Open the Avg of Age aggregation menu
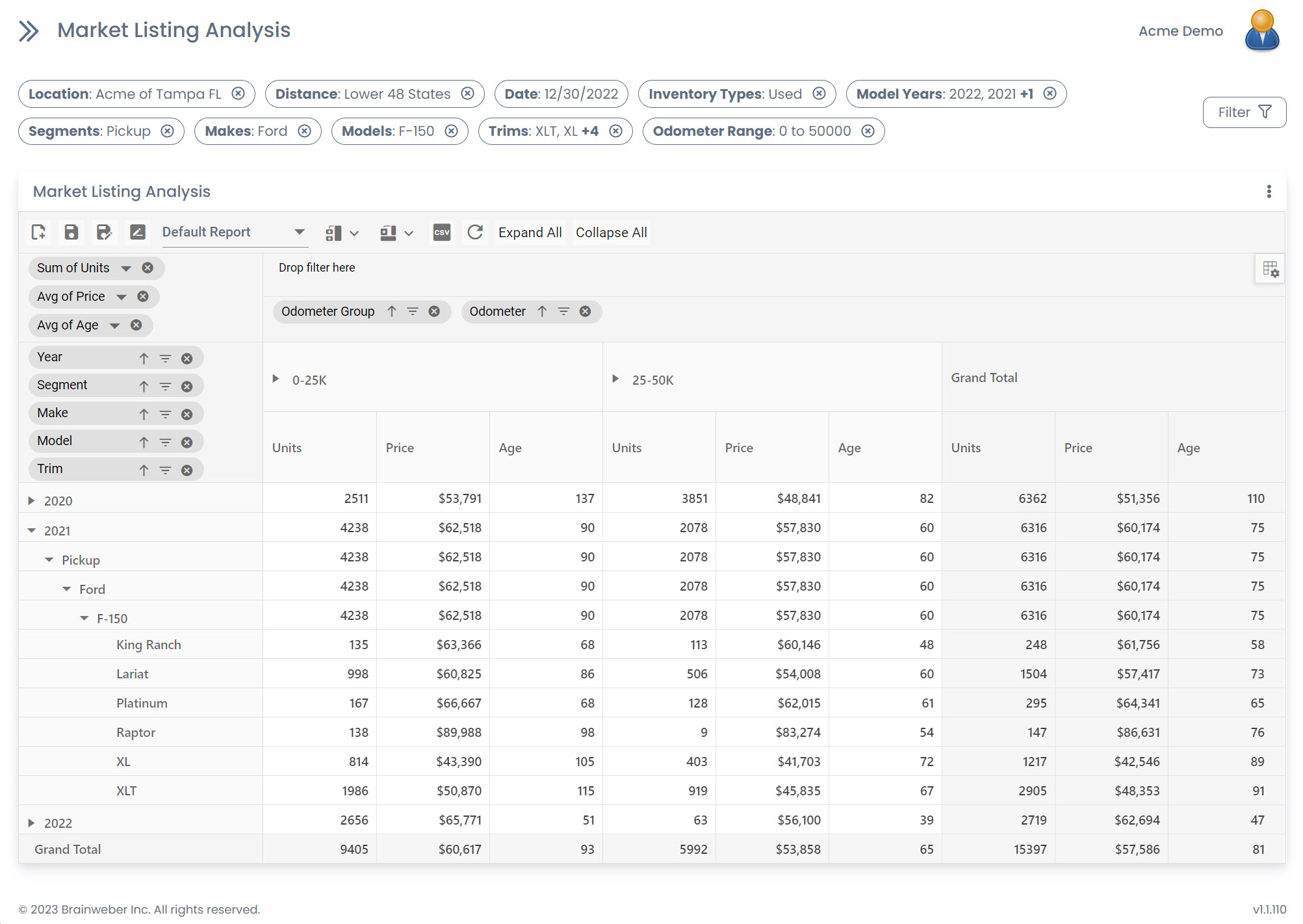The width and height of the screenshot is (1303, 924). click(115, 326)
